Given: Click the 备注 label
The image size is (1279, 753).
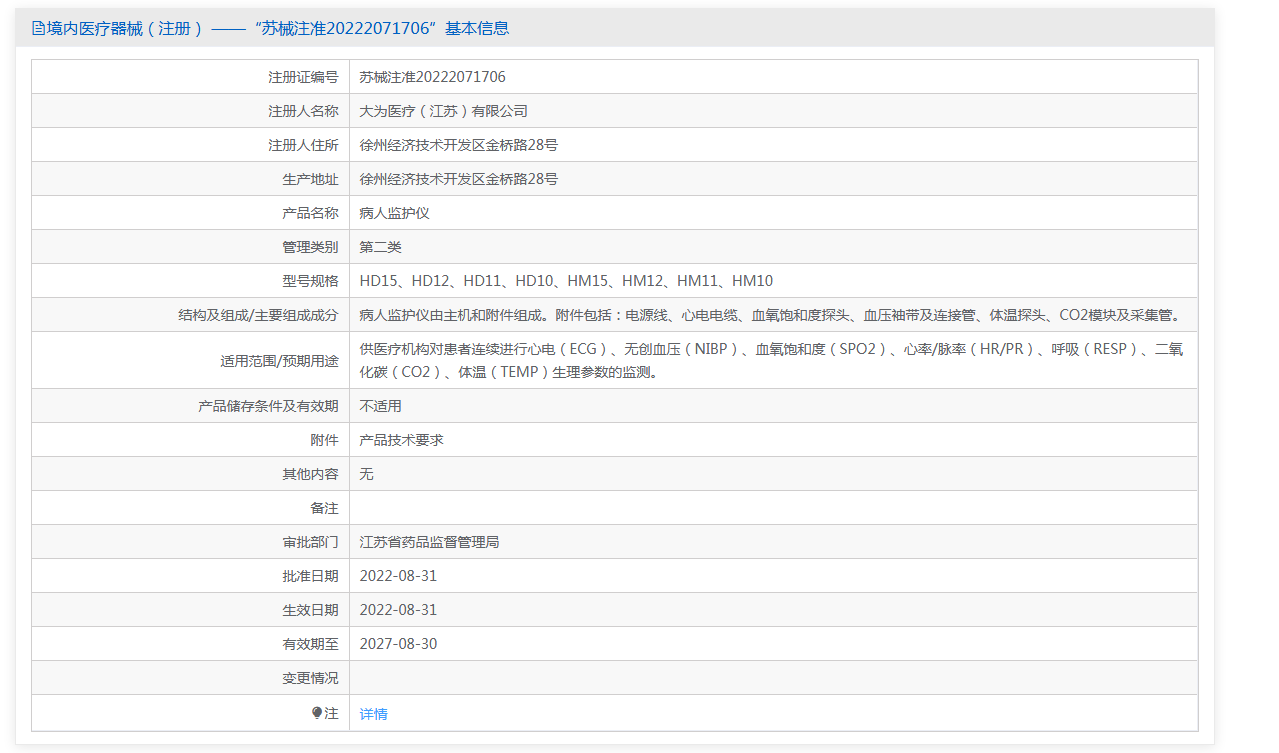Looking at the screenshot, I should [324, 508].
